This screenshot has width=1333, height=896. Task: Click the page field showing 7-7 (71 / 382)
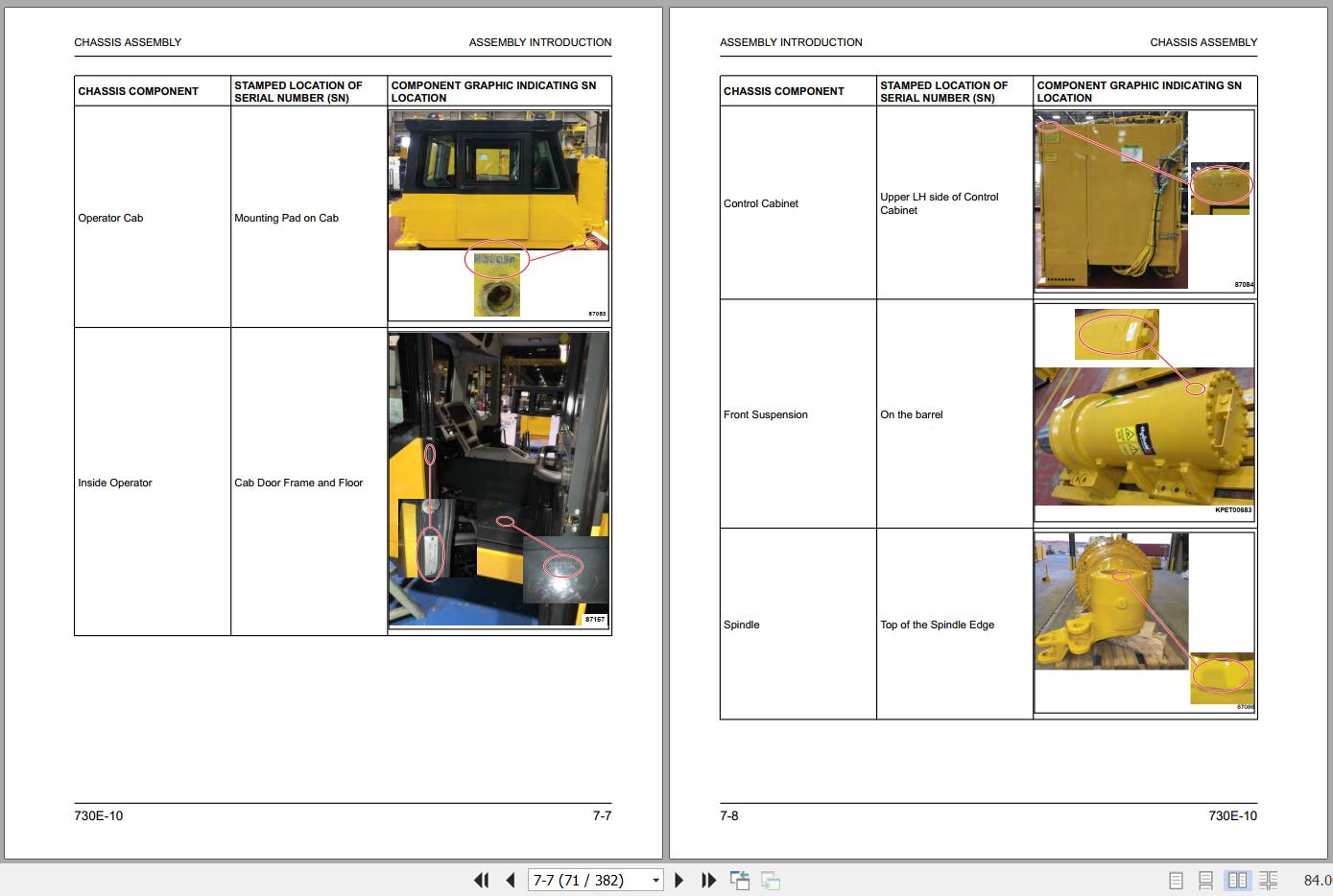coord(587,880)
